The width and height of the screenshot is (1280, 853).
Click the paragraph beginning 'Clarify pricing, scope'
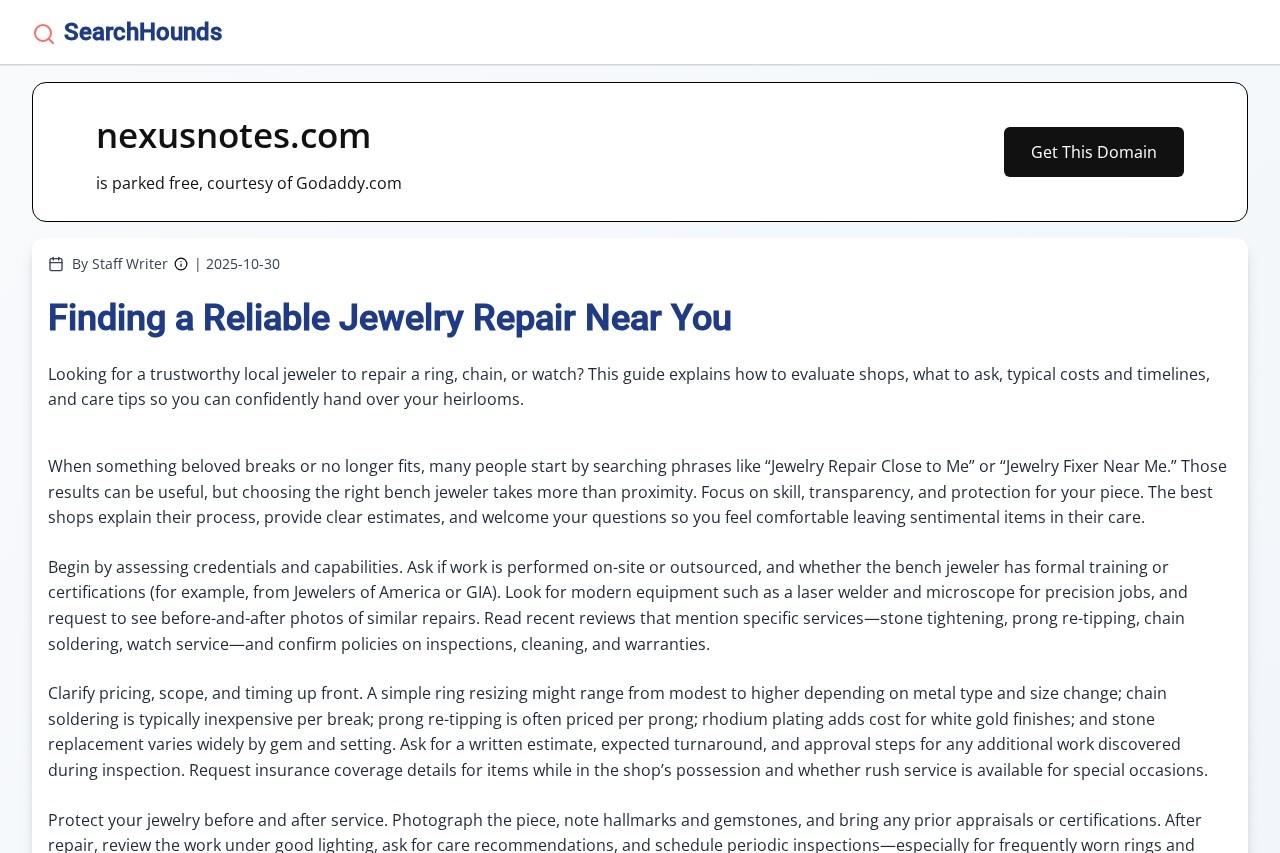coord(627,731)
